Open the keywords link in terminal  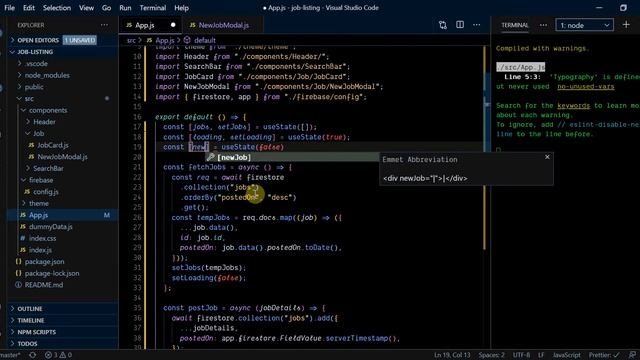[x=573, y=106]
